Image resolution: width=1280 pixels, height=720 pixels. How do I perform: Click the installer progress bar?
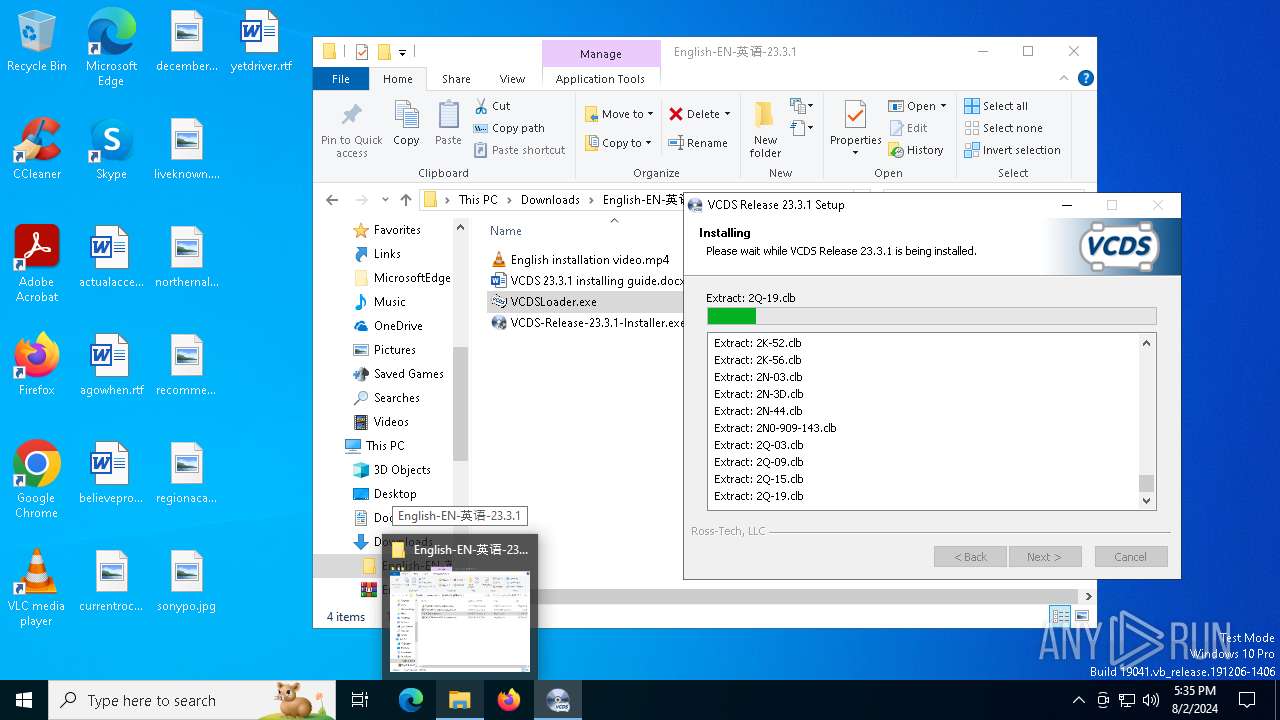tap(931, 316)
